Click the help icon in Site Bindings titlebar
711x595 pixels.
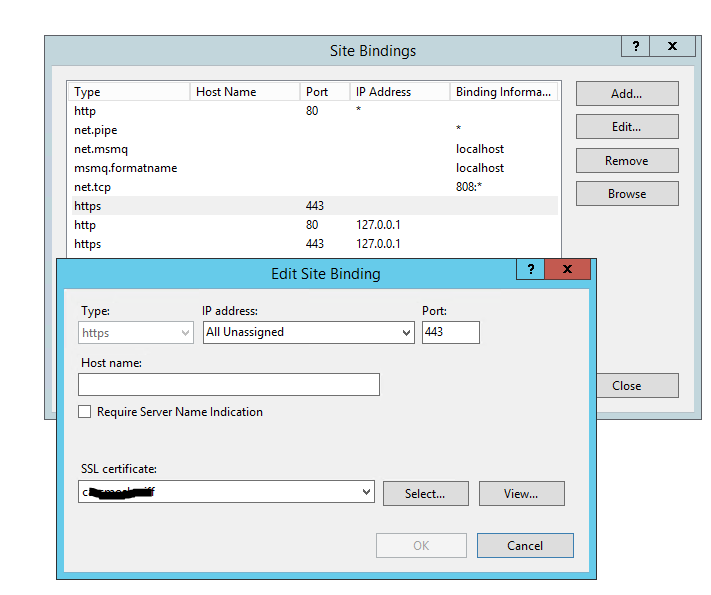(635, 47)
